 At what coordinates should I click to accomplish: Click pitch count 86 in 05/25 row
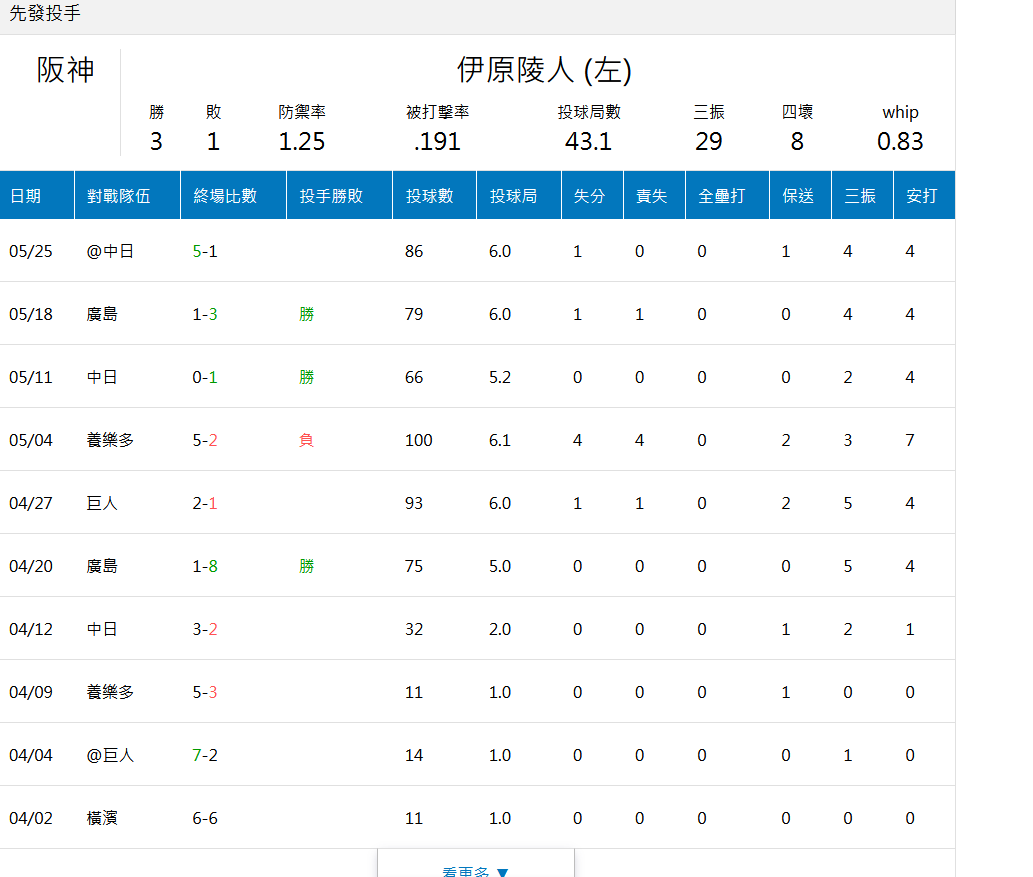coord(414,251)
